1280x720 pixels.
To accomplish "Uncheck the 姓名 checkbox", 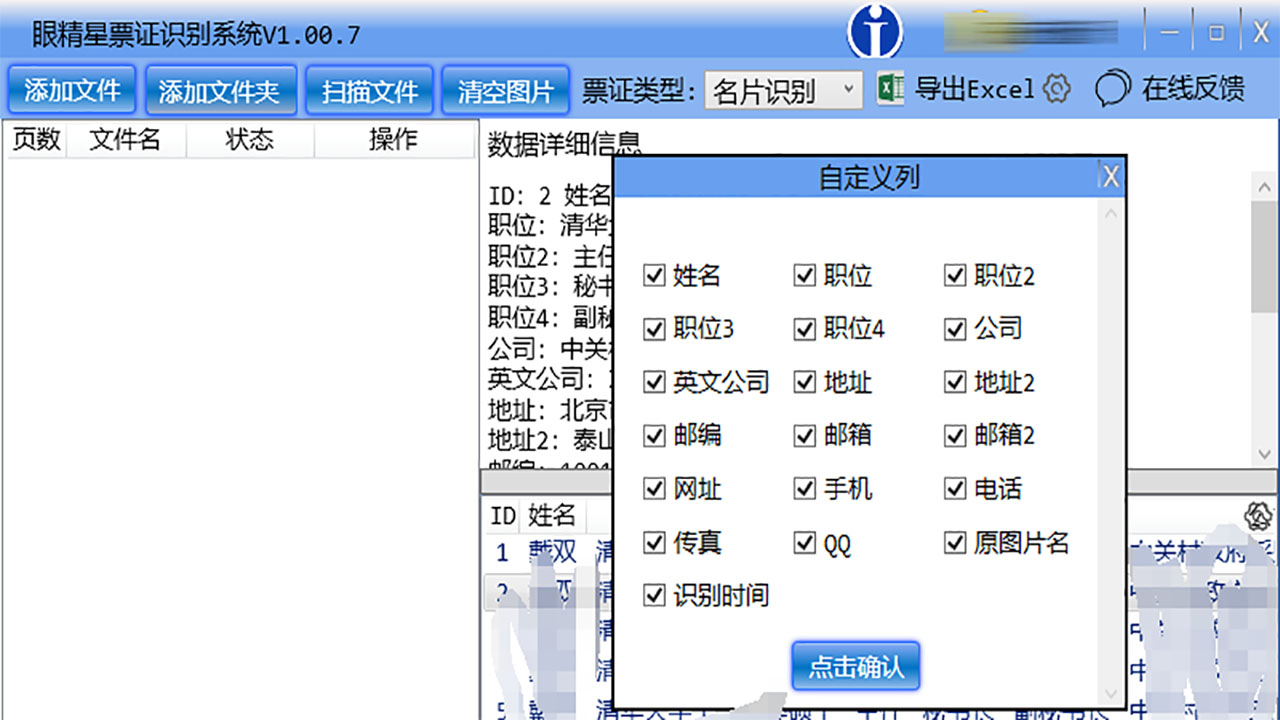I will tap(654, 275).
